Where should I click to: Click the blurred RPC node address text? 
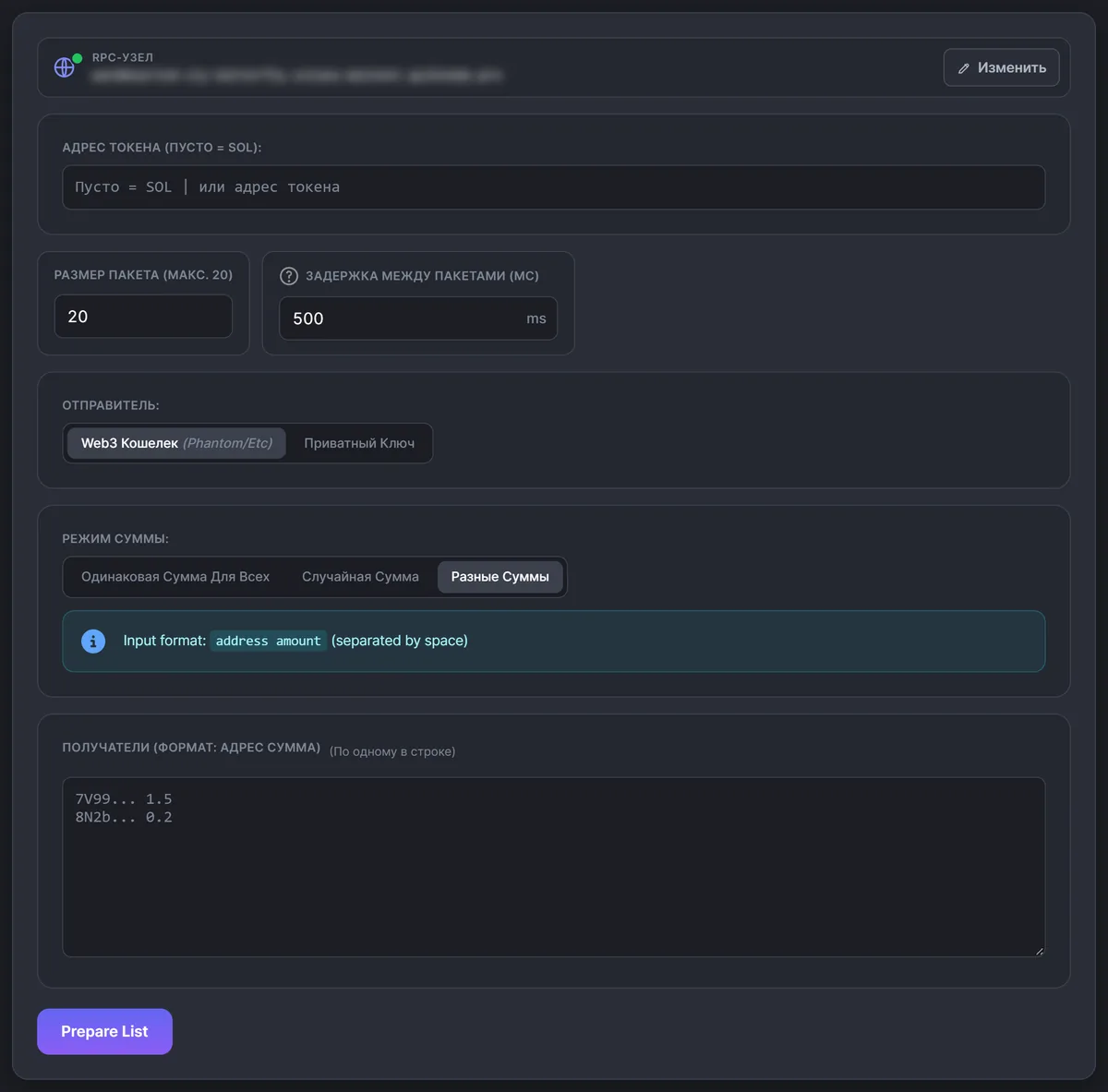[296, 76]
